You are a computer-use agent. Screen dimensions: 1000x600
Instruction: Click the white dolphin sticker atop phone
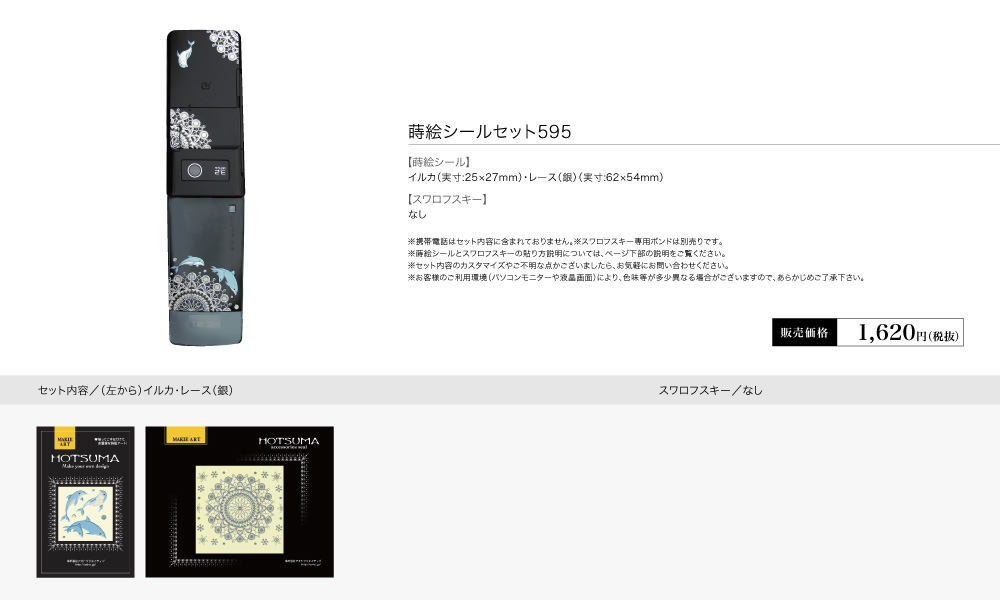pyautogui.click(x=186, y=53)
